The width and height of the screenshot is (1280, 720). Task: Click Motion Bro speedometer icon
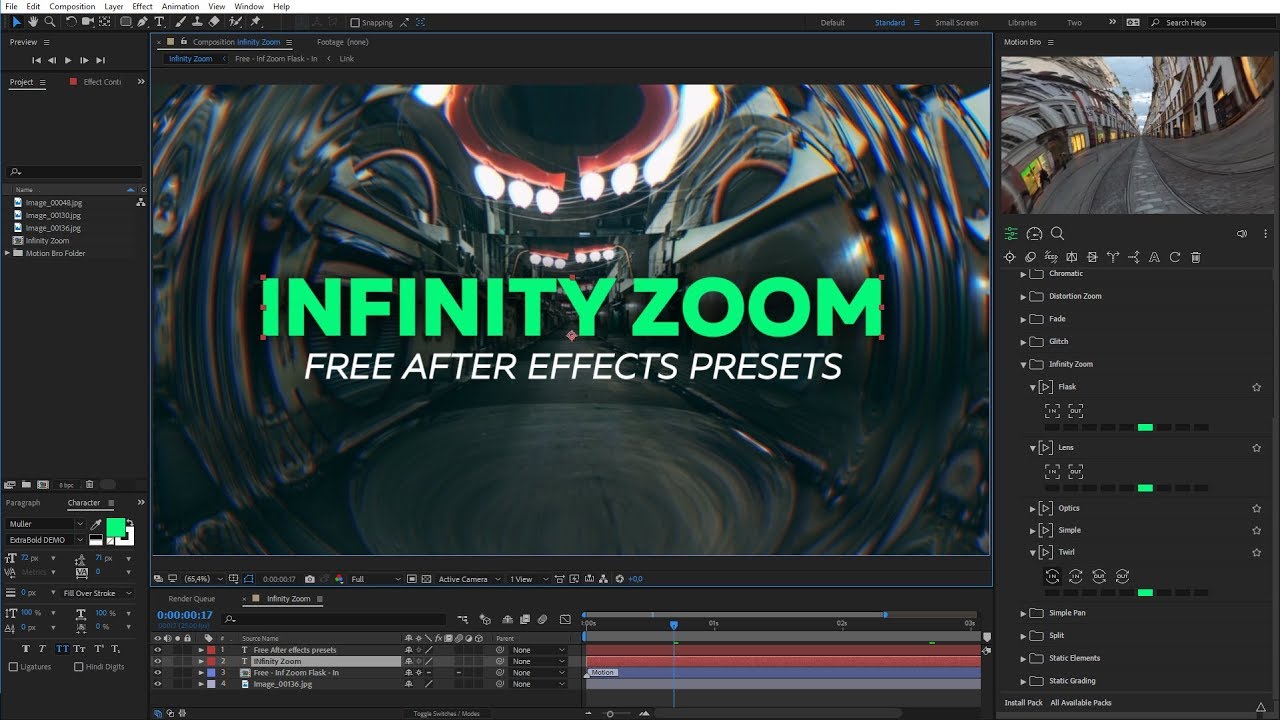(x=1034, y=234)
